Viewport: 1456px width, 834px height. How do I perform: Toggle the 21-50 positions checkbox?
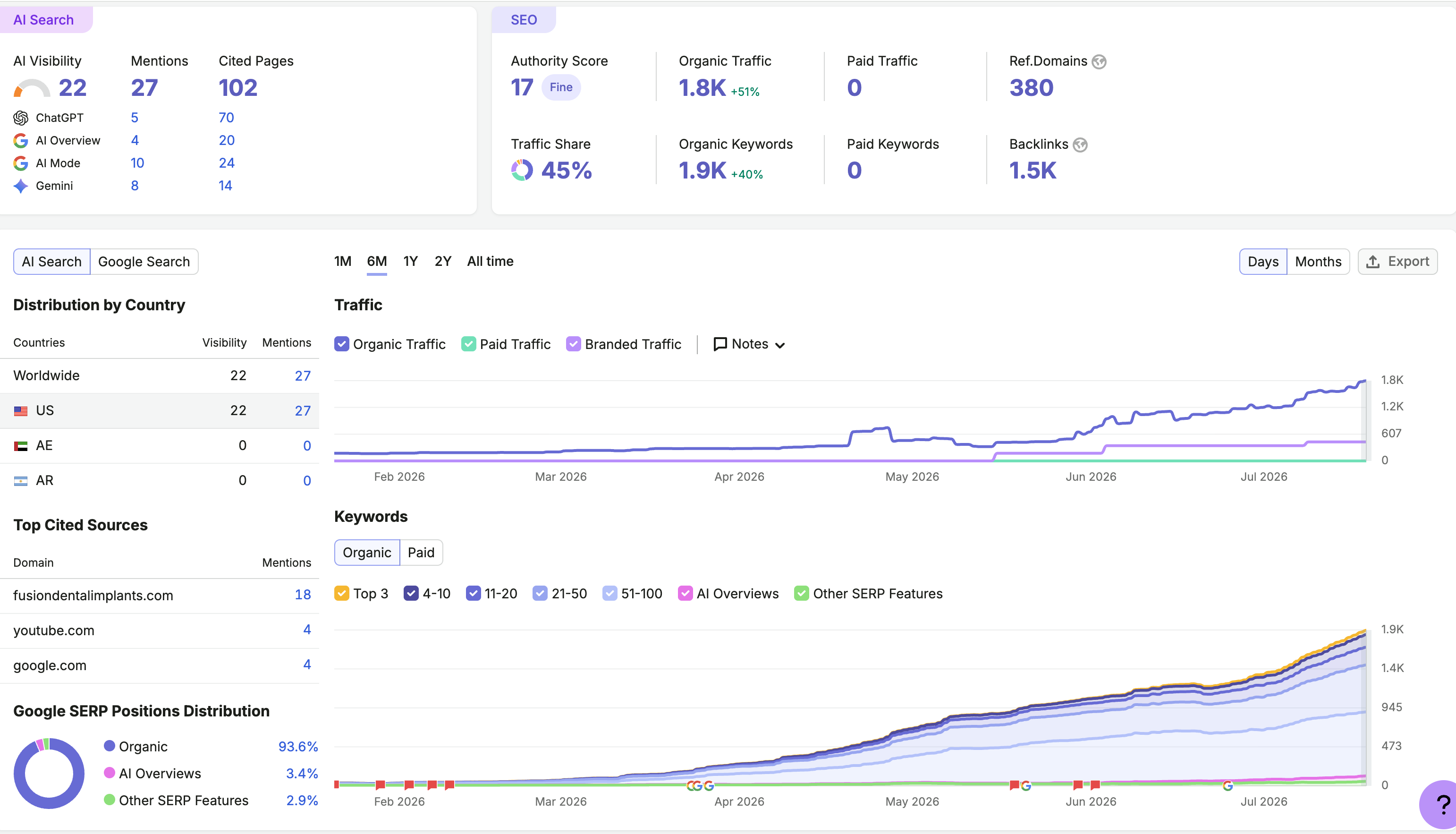coord(540,594)
